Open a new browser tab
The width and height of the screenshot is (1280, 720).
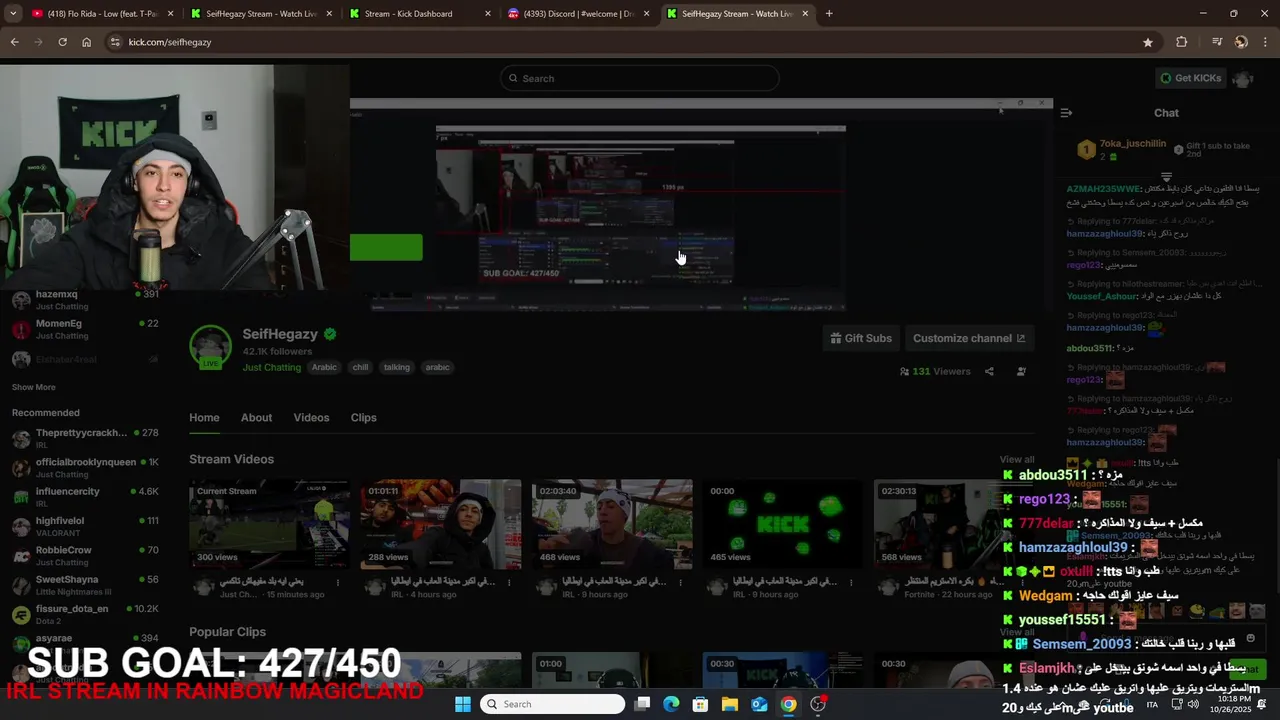[829, 14]
